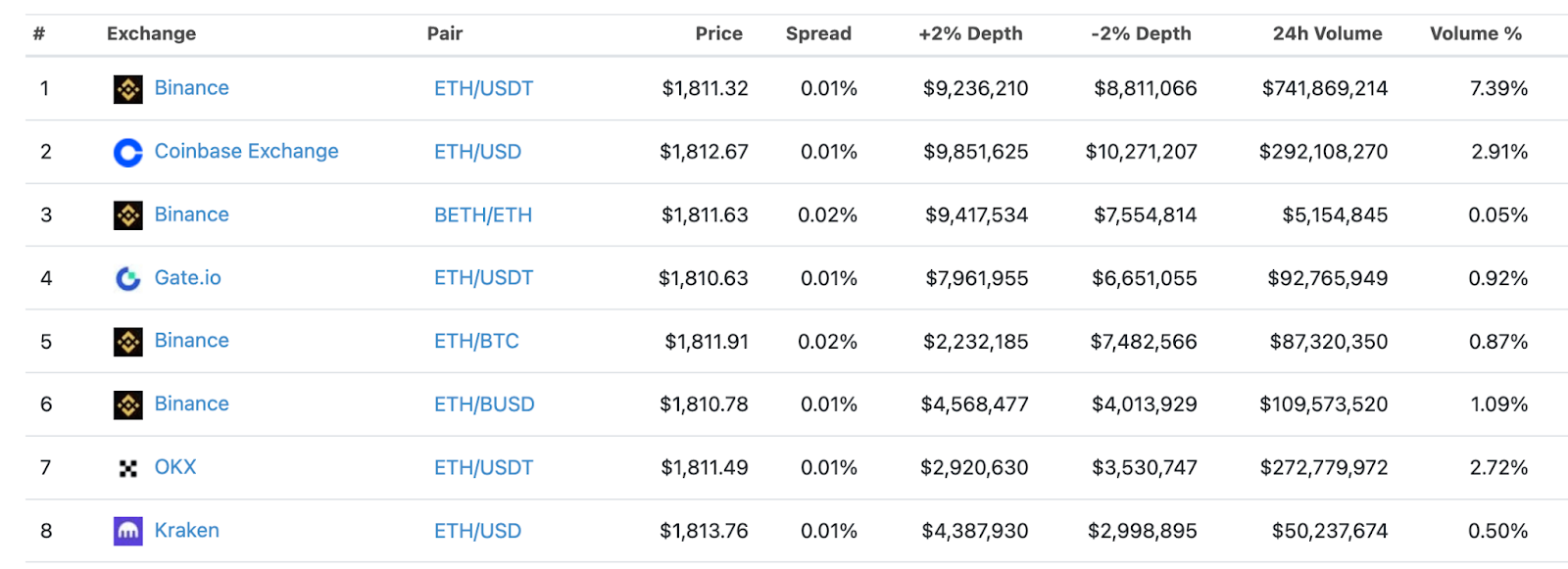
Task: Click the Gate.io logo icon
Action: 127,279
